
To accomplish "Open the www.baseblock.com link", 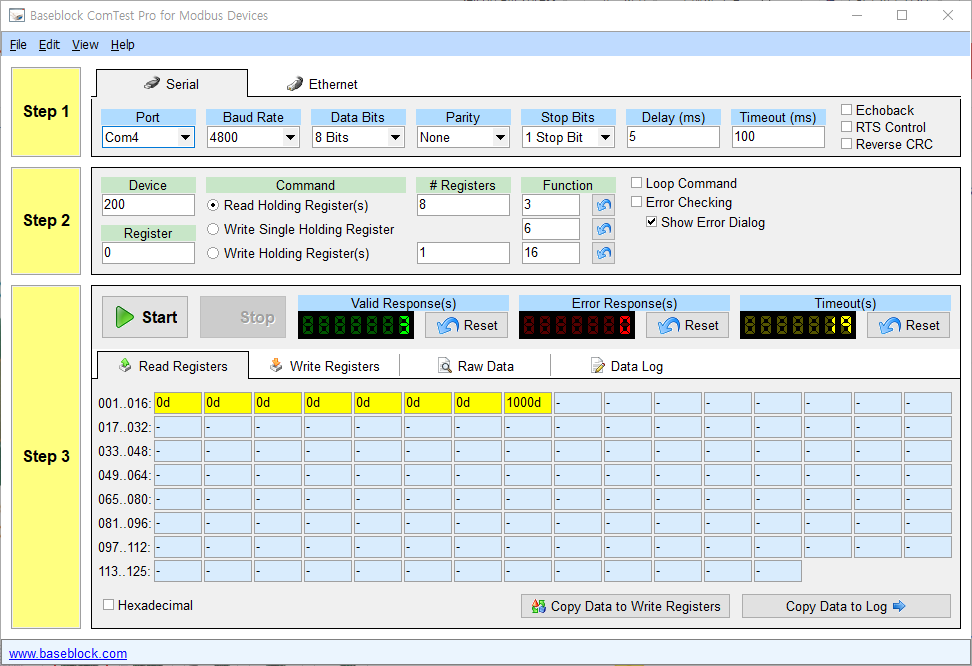I will point(68,653).
